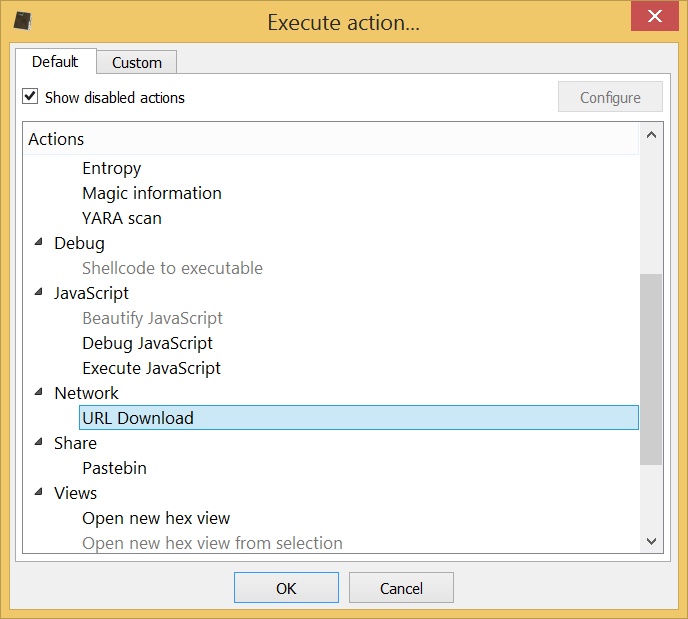This screenshot has width=688, height=619.
Task: Select the Beautify JavaScript action
Action: pyautogui.click(x=152, y=318)
